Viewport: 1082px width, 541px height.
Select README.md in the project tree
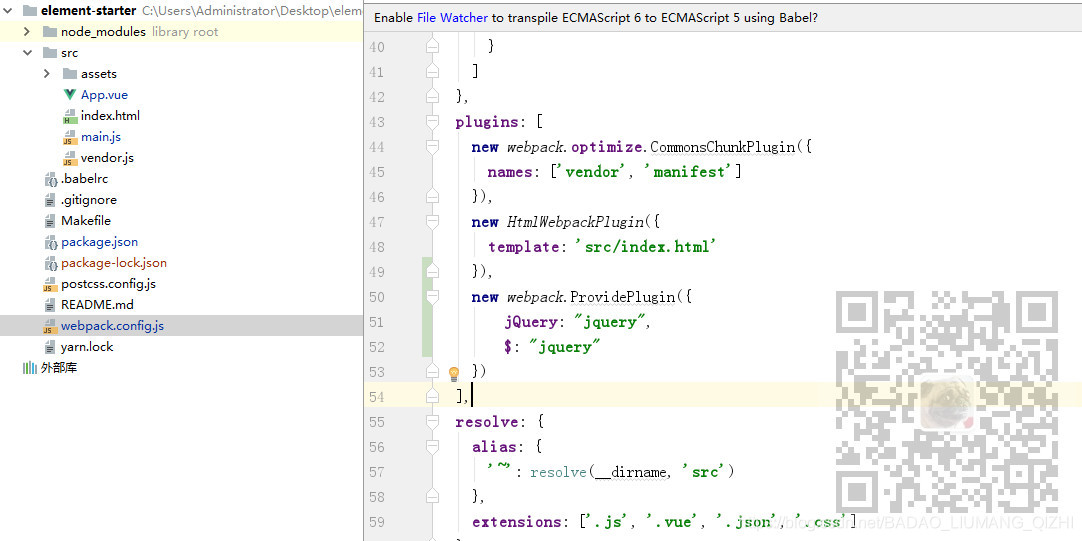point(97,304)
